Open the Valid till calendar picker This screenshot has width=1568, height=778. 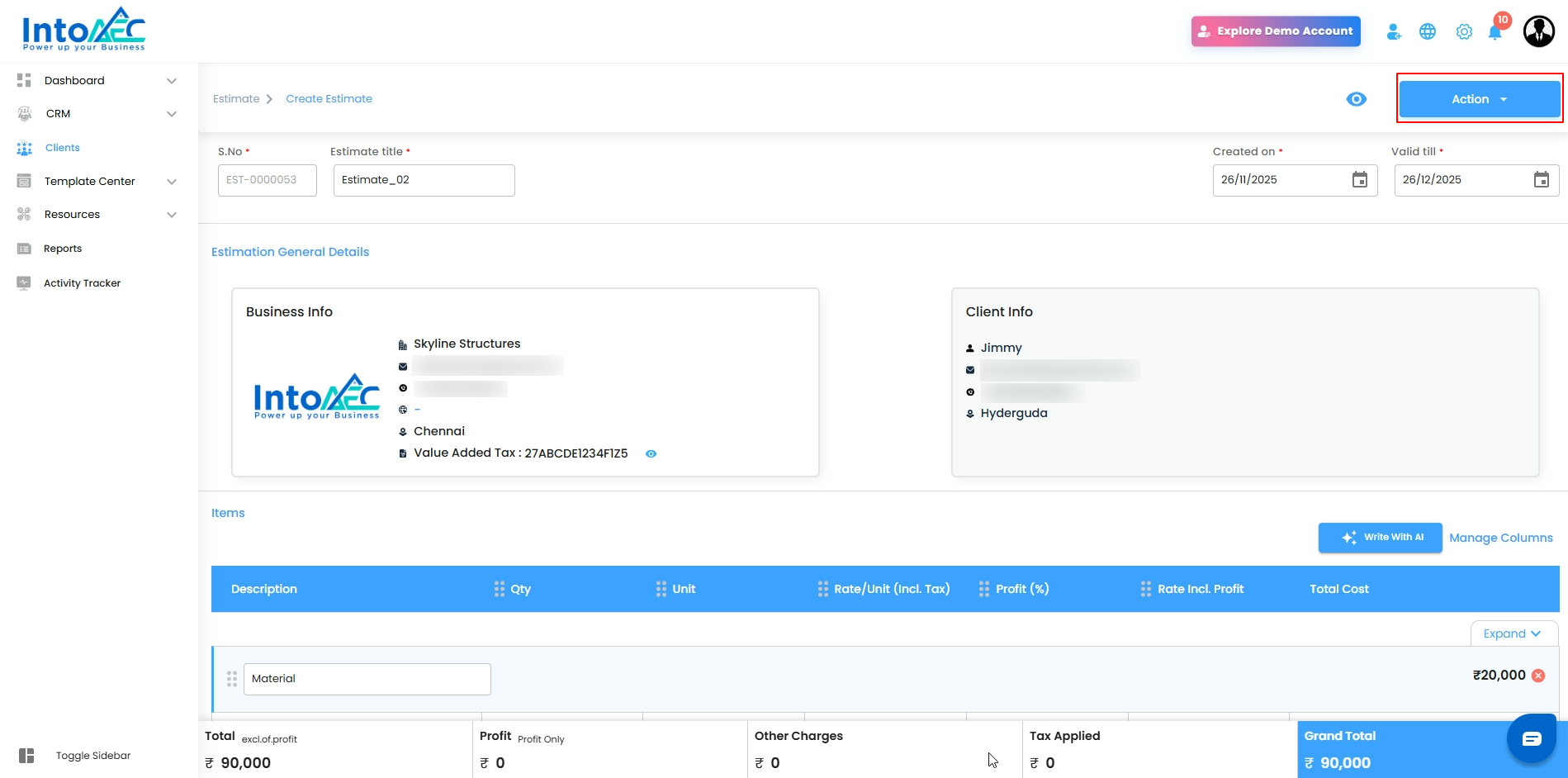pos(1542,180)
